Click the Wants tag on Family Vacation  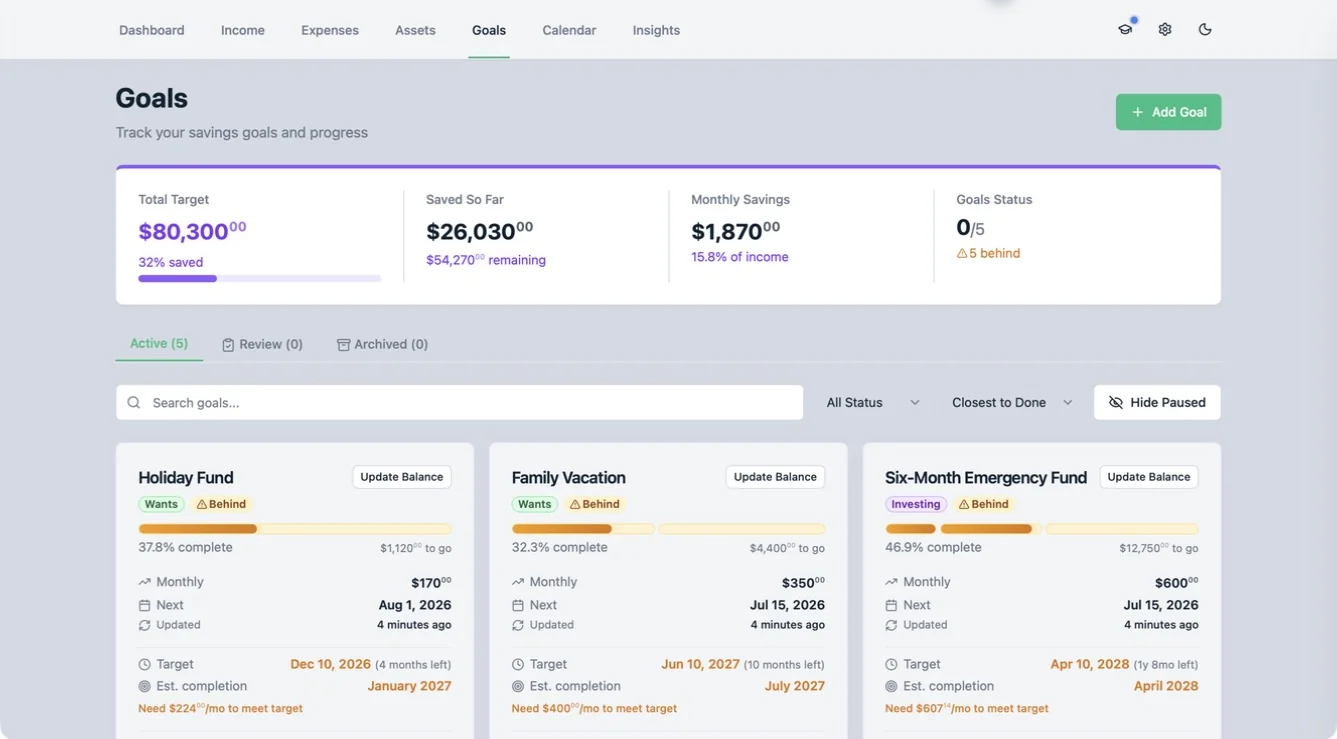tap(534, 505)
